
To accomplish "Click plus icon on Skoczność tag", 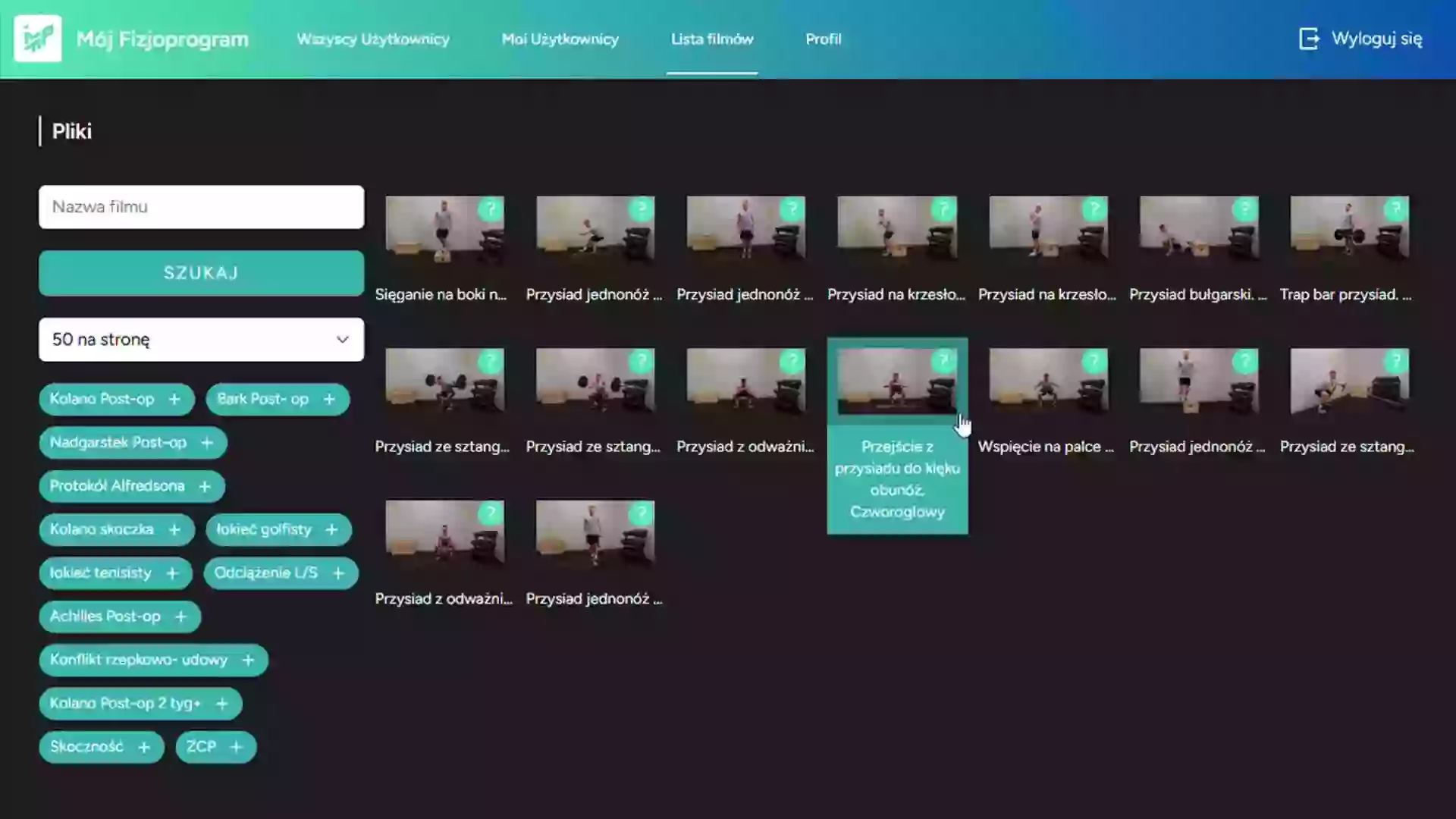I will [144, 747].
